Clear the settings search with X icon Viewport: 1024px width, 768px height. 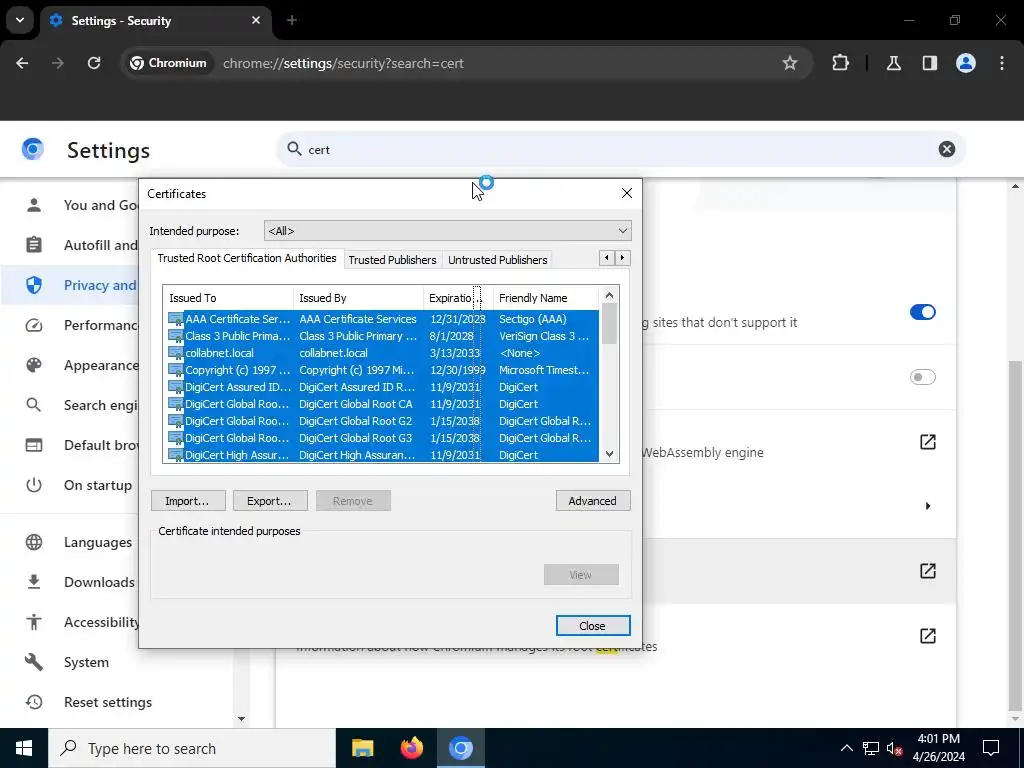point(946,150)
